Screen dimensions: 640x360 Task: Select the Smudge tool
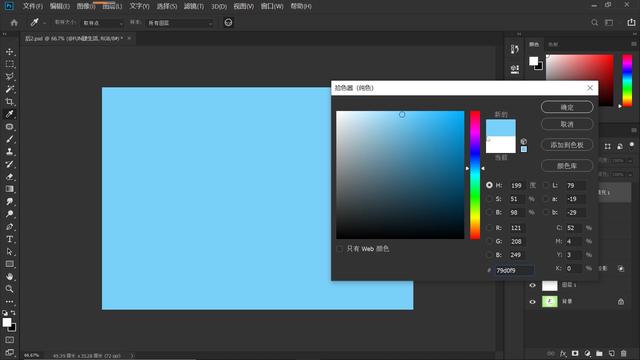click(x=9, y=202)
